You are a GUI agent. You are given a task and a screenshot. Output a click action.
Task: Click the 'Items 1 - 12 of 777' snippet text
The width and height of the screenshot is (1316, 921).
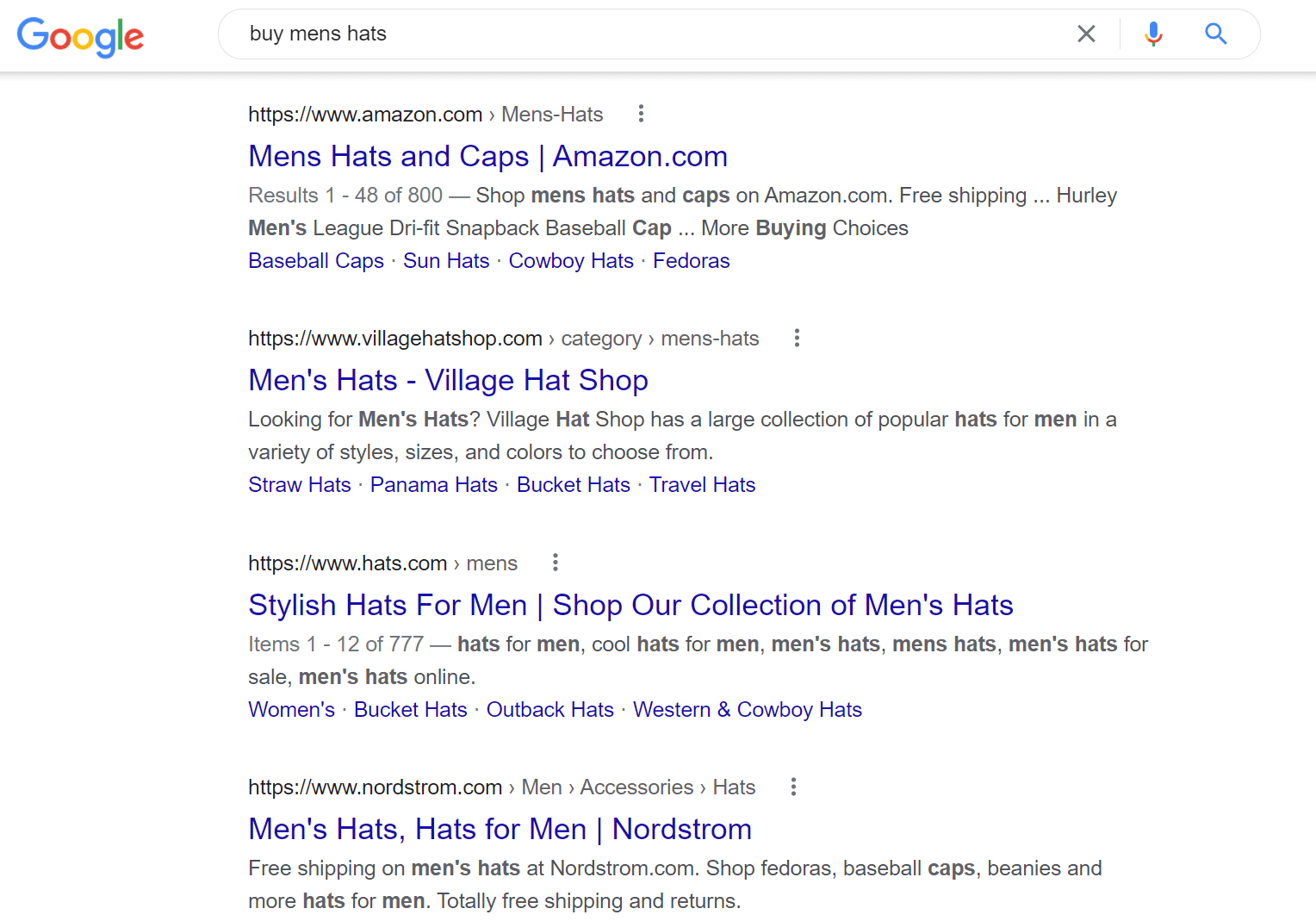[336, 644]
